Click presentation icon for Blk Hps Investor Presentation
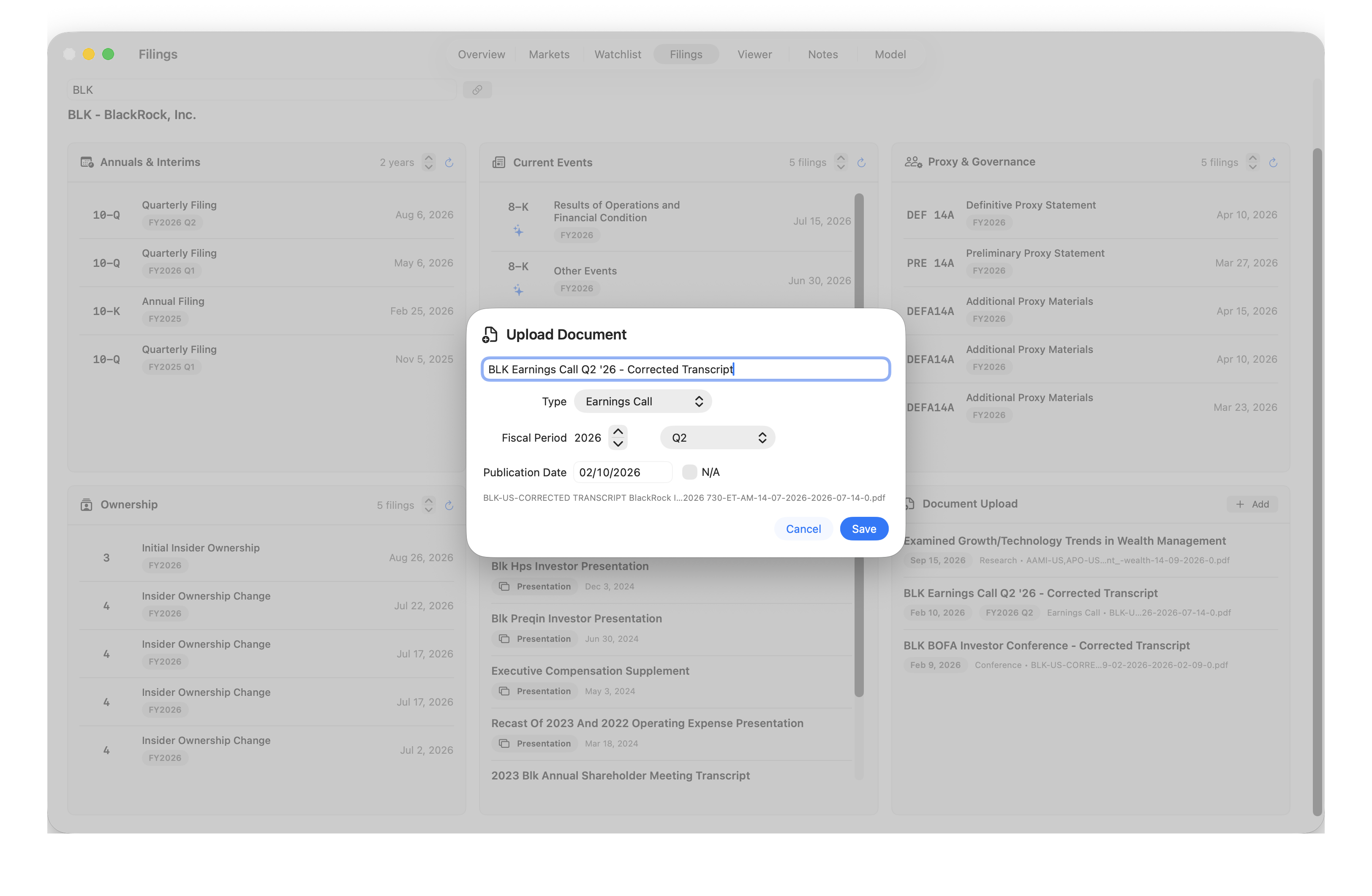 [x=504, y=586]
